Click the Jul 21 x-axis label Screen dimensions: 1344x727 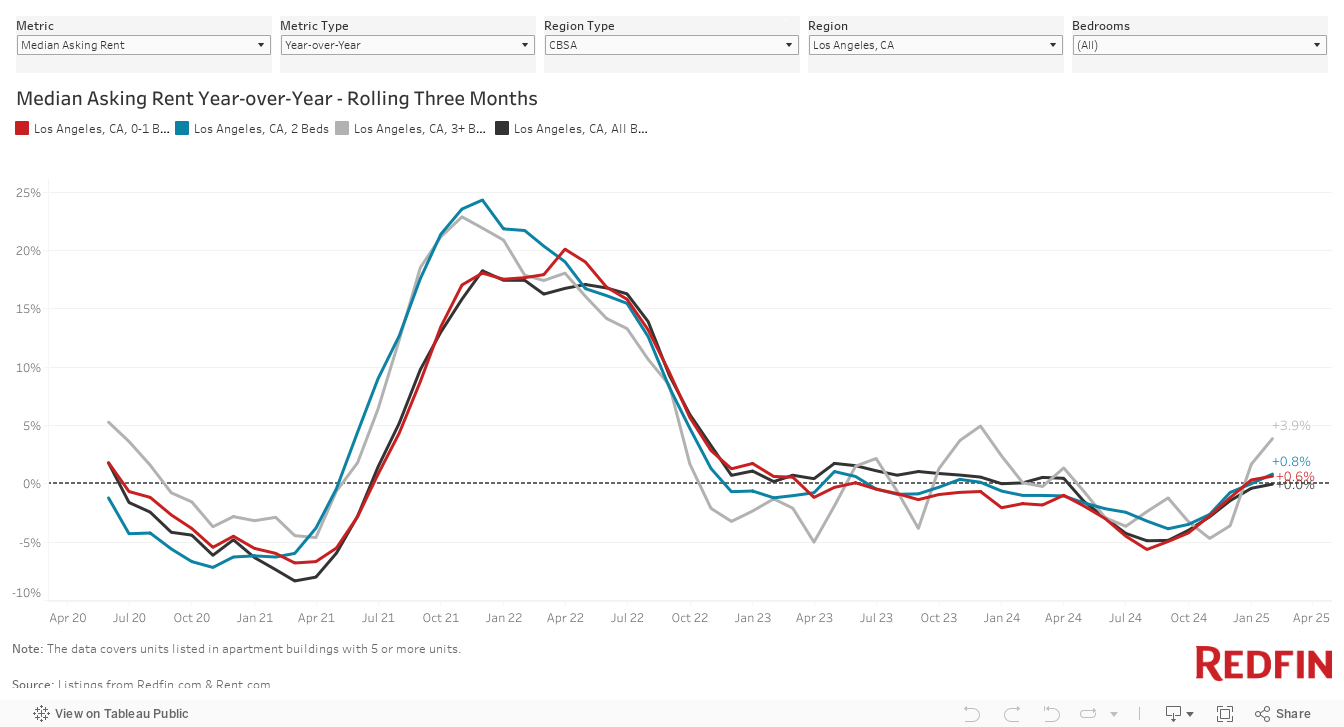pyautogui.click(x=378, y=618)
